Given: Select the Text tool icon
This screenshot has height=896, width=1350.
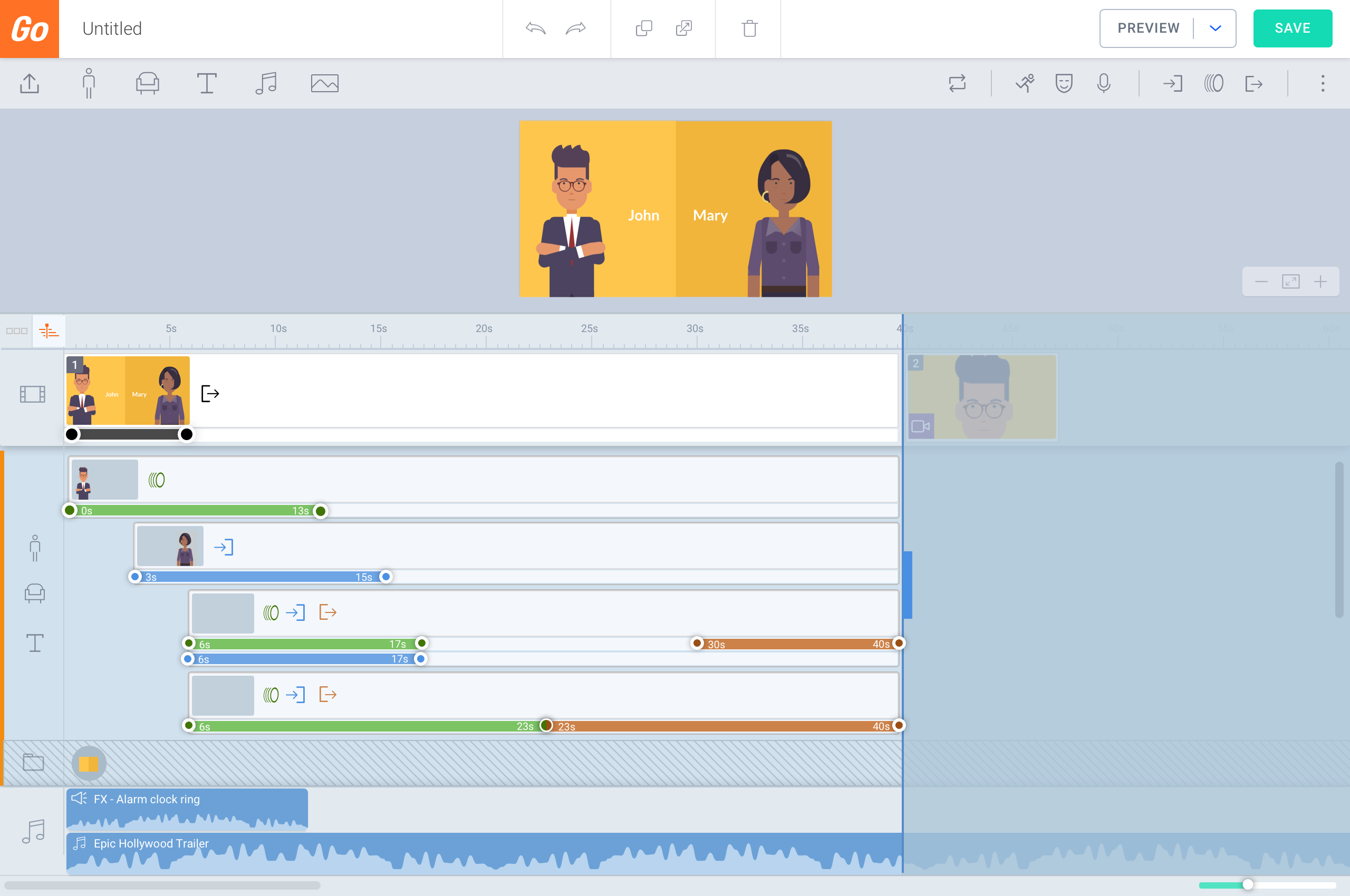Looking at the screenshot, I should click(x=206, y=83).
